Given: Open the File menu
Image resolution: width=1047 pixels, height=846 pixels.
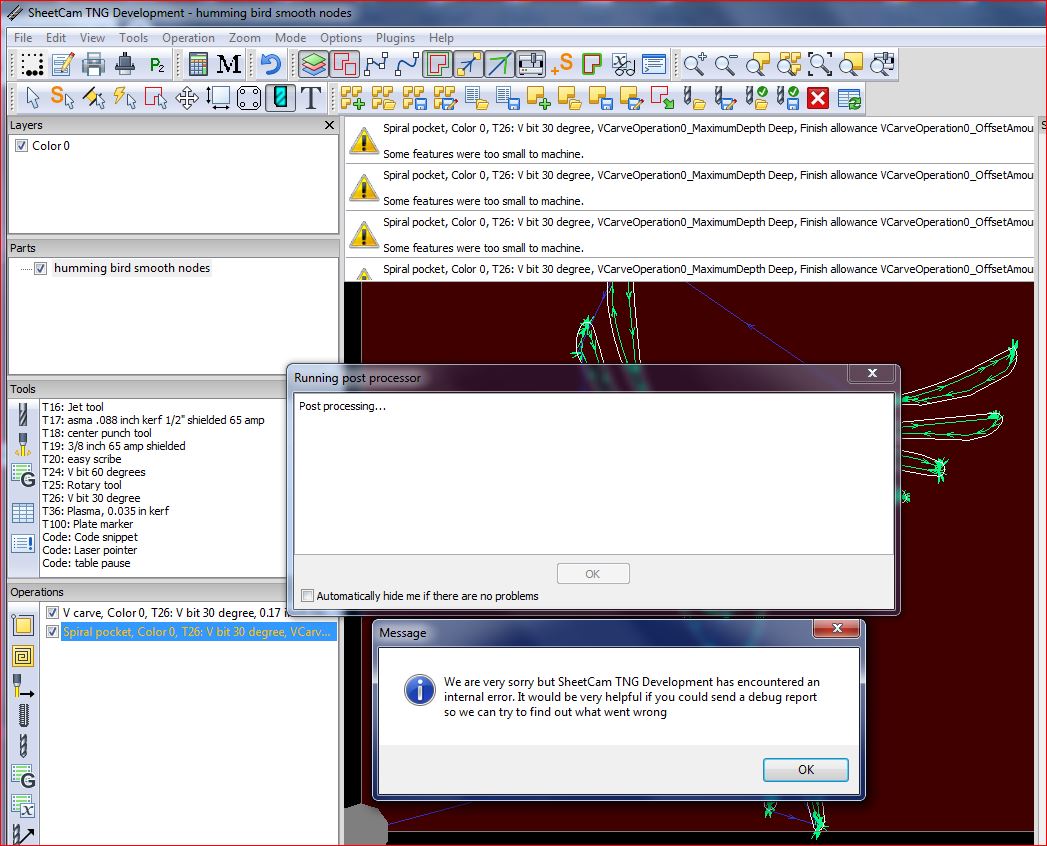Looking at the screenshot, I should (23, 38).
